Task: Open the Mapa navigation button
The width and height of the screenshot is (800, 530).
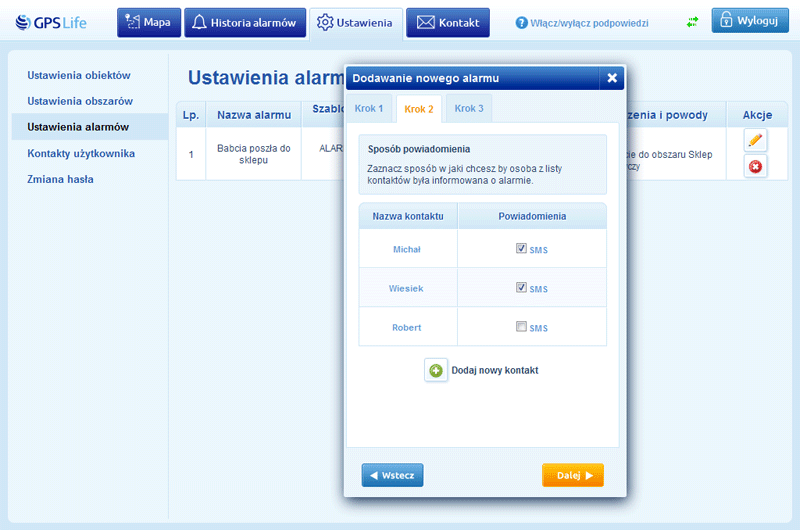Action: click(x=149, y=22)
